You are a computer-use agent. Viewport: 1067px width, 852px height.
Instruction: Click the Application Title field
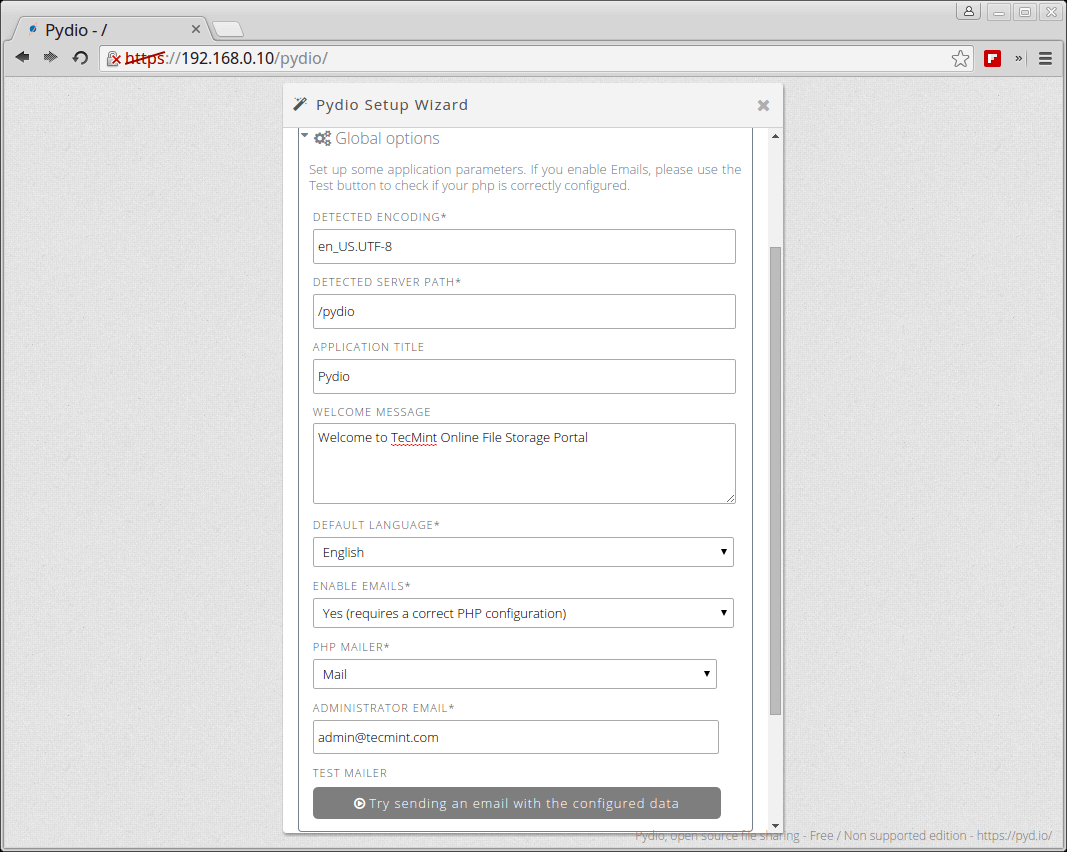[523, 377]
